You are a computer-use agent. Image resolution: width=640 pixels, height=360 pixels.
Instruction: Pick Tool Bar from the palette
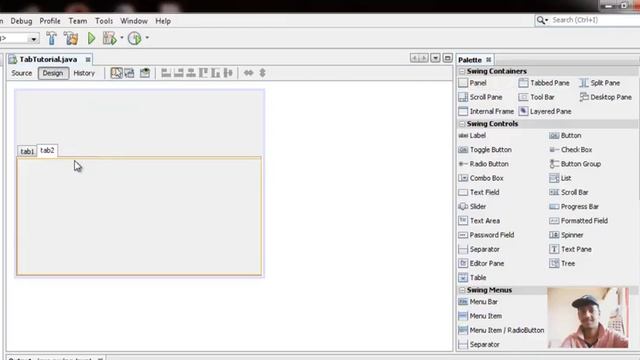click(x=536, y=97)
